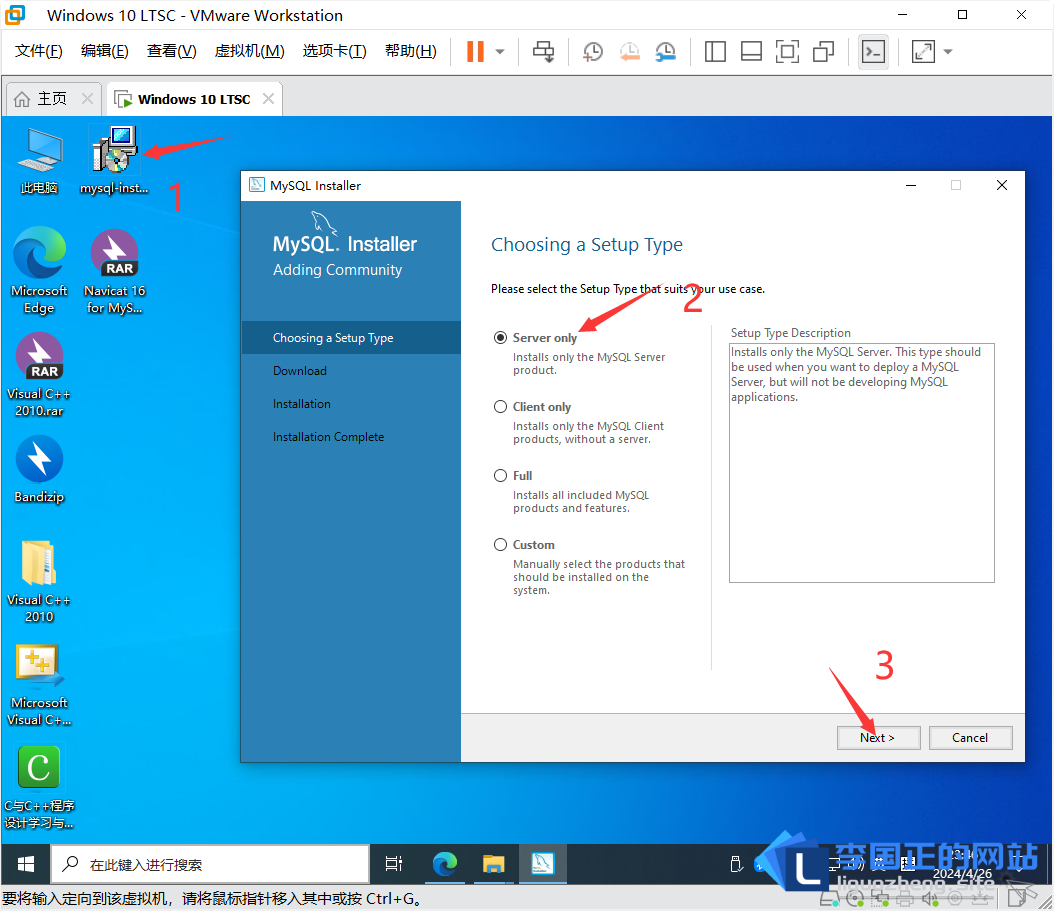The width and height of the screenshot is (1054, 911).
Task: Pause the virtual machine from the toolbar
Action: point(475,52)
